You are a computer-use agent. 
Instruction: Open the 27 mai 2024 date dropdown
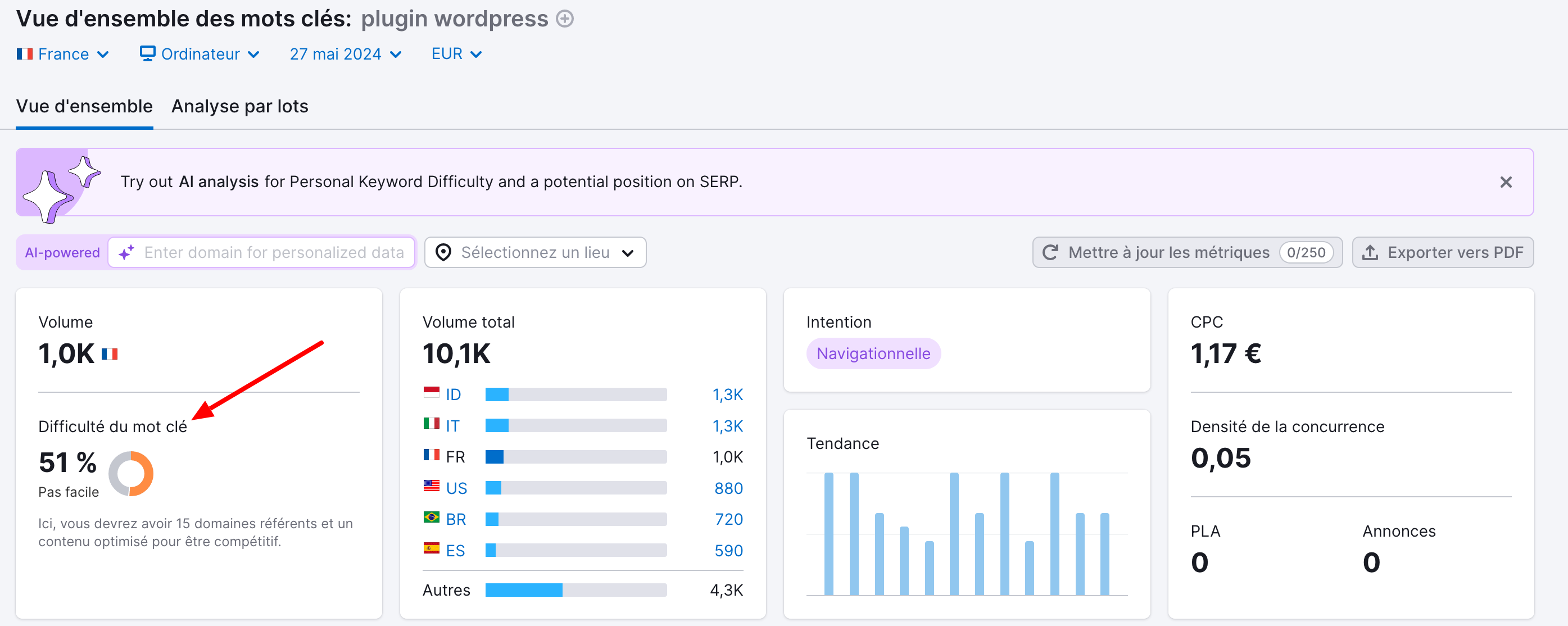tap(345, 54)
